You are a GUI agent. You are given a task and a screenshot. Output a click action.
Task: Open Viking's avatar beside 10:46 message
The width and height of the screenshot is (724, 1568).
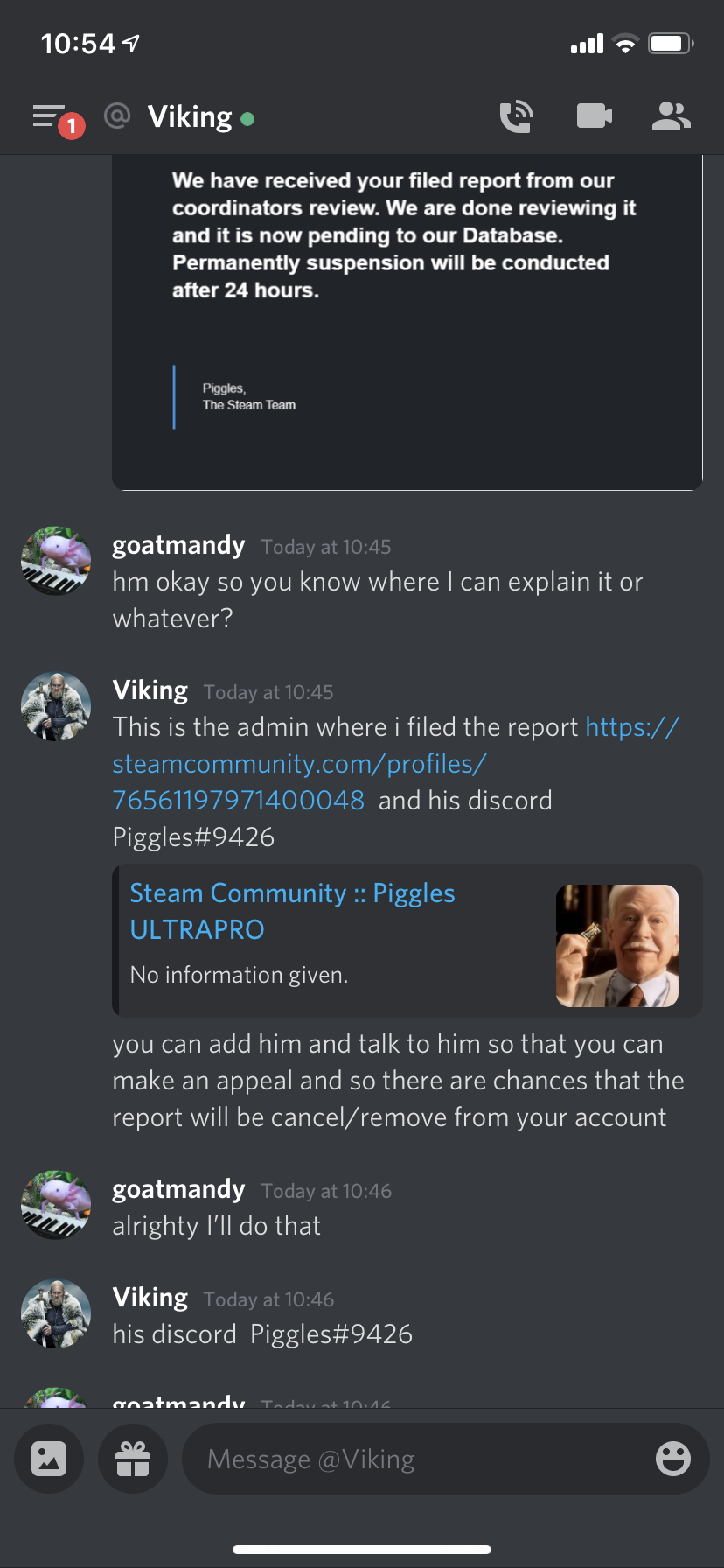point(56,1313)
